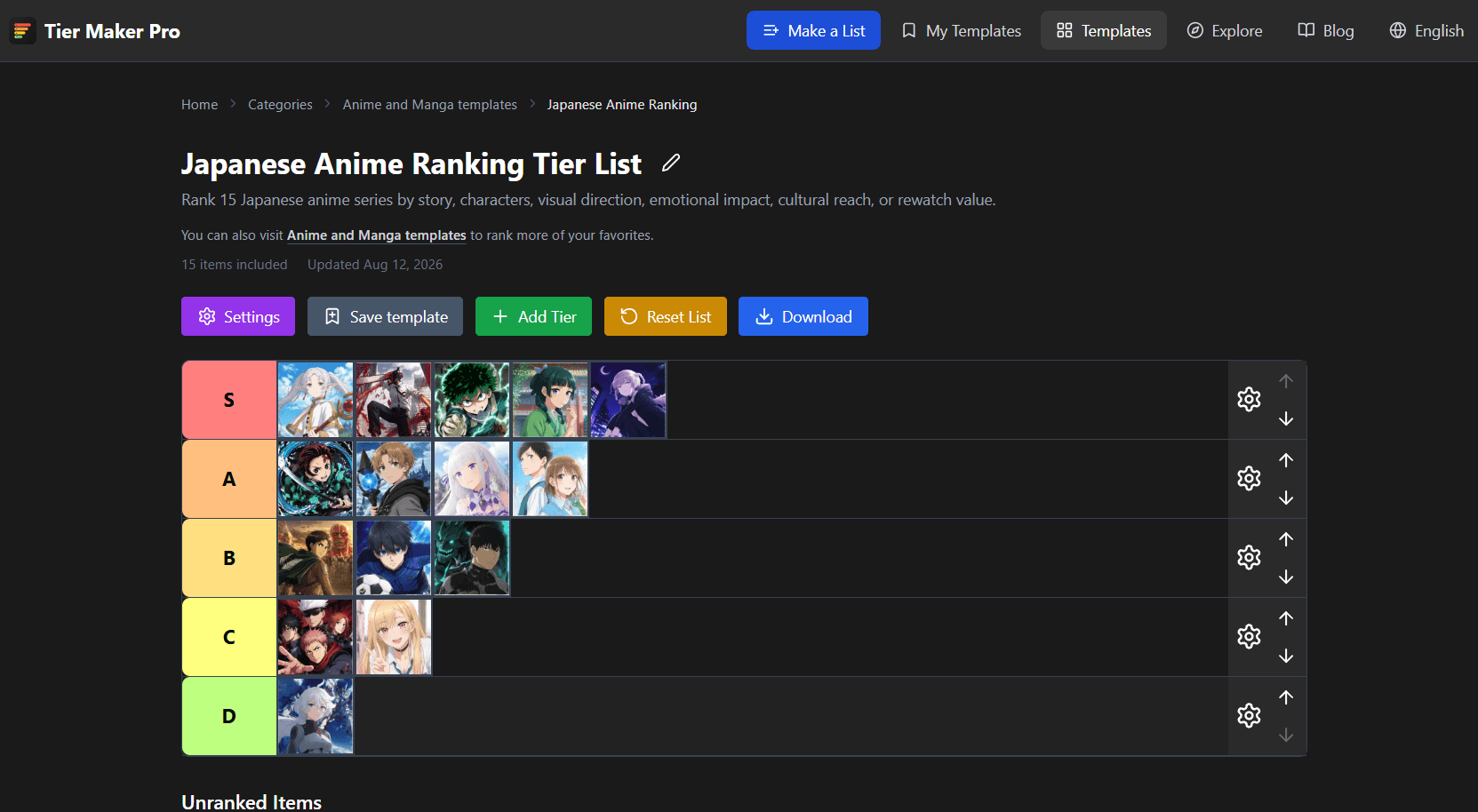The height and width of the screenshot is (812, 1478).
Task: Click the "Updated Aug 12, 2026" text
Action: pyautogui.click(x=375, y=265)
